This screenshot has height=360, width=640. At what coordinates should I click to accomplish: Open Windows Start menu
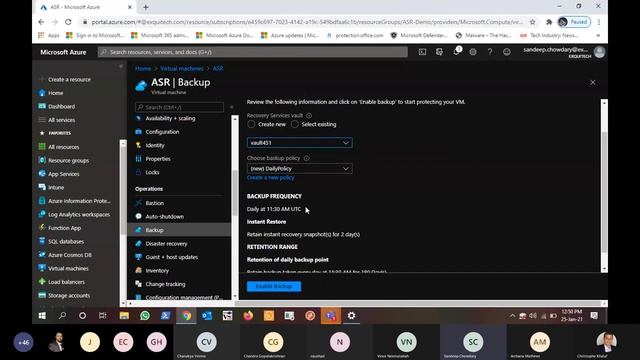pyautogui.click(x=42, y=316)
